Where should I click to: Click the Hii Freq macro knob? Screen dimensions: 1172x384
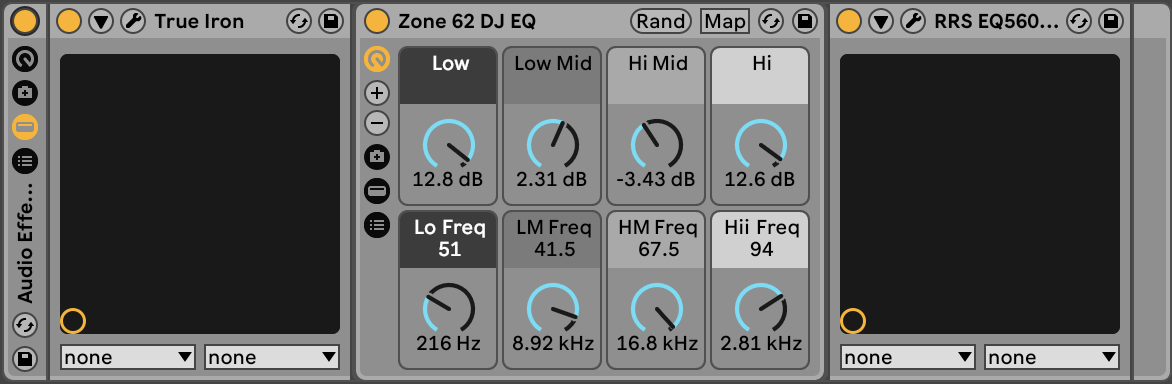[x=760, y=308]
